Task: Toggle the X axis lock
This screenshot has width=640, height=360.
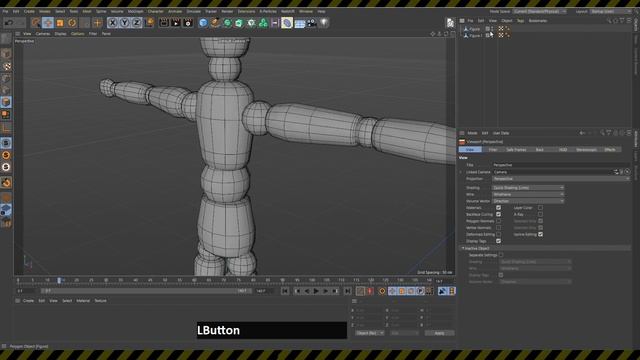Action: (113, 23)
